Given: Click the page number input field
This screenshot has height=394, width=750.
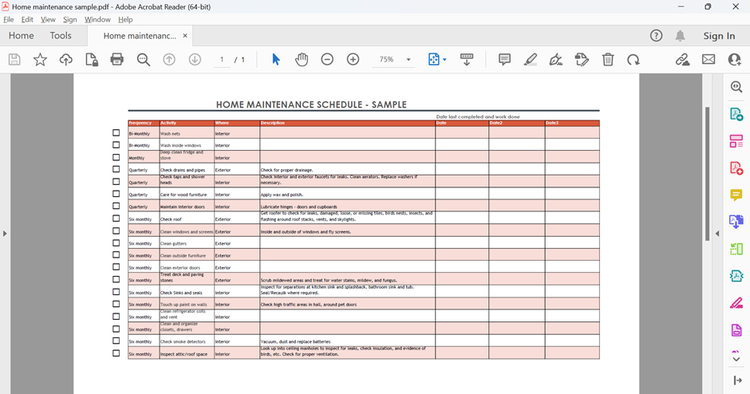Looking at the screenshot, I should 222,59.
